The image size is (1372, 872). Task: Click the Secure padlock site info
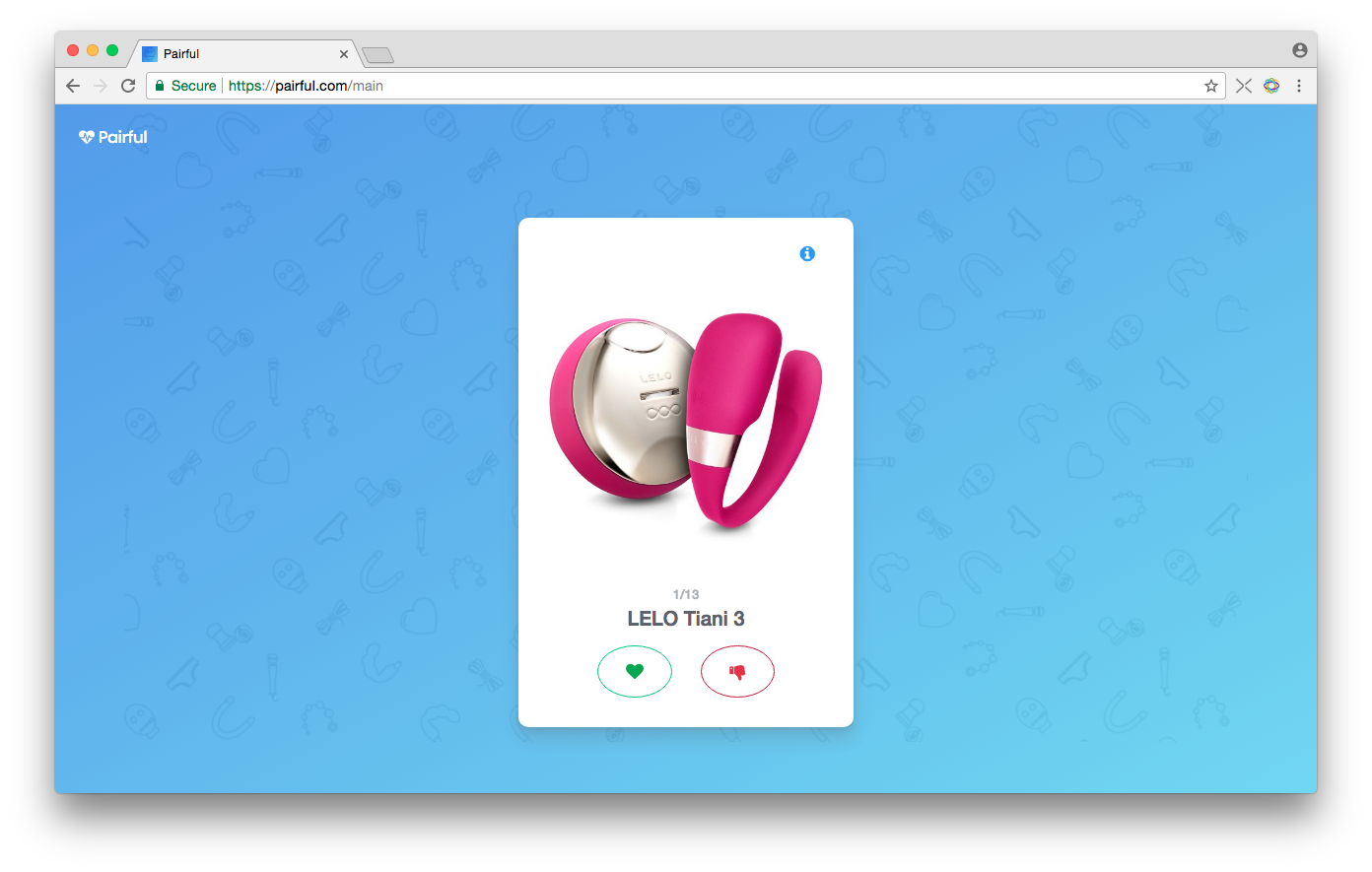tap(185, 86)
